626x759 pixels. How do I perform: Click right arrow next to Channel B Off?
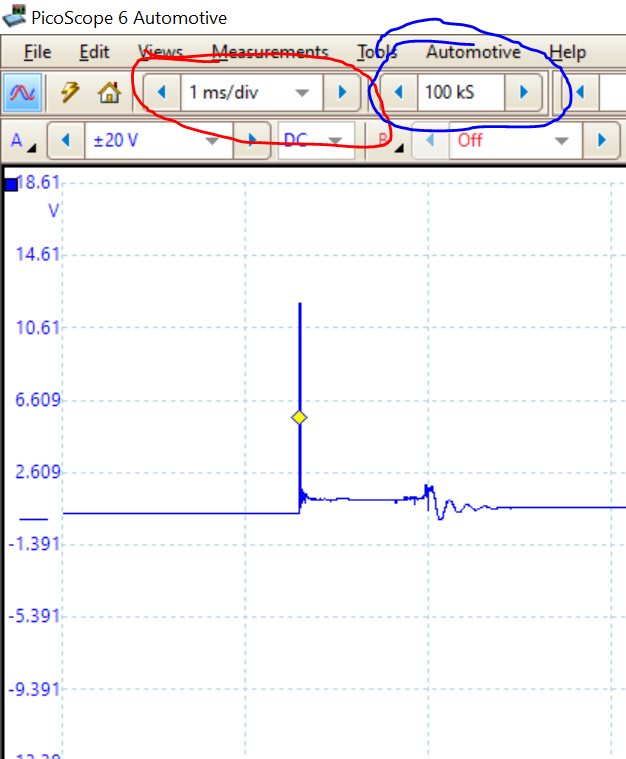pyautogui.click(x=602, y=141)
